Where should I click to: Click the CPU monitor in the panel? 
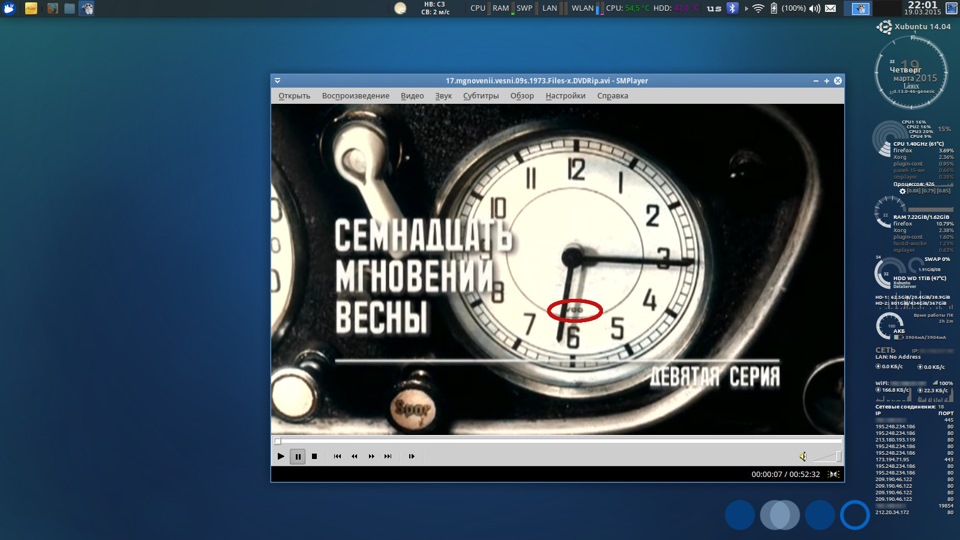[x=479, y=8]
